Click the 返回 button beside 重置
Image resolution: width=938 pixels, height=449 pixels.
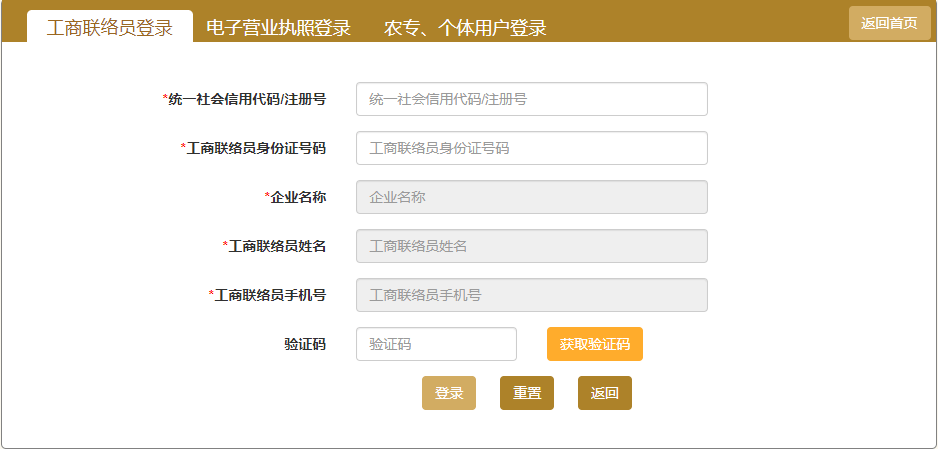(x=605, y=393)
